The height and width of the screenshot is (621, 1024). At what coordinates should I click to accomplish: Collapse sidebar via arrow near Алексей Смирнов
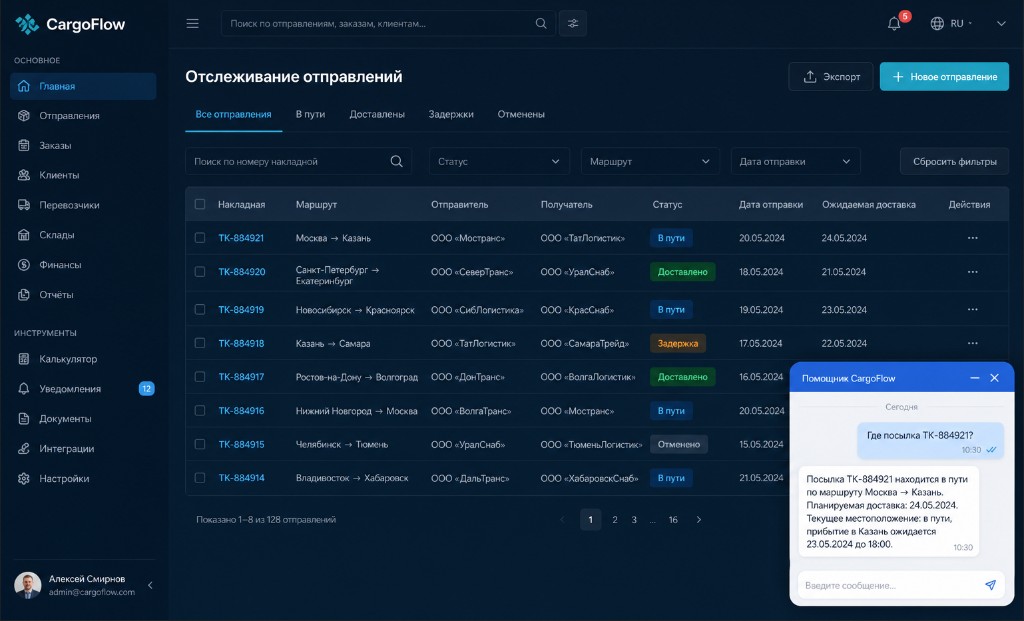150,585
